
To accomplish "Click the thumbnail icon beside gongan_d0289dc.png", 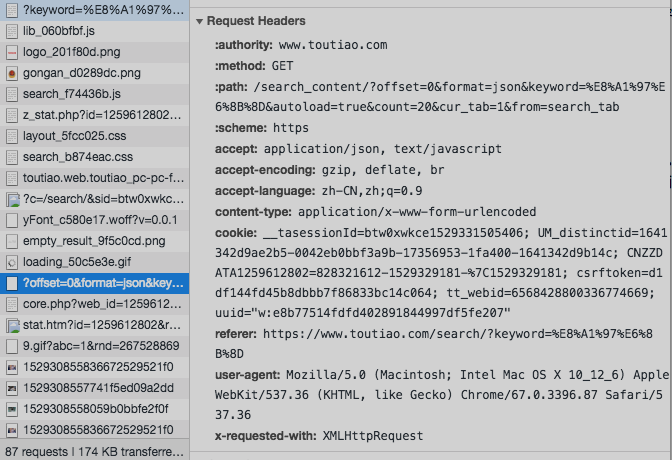I will (12, 73).
